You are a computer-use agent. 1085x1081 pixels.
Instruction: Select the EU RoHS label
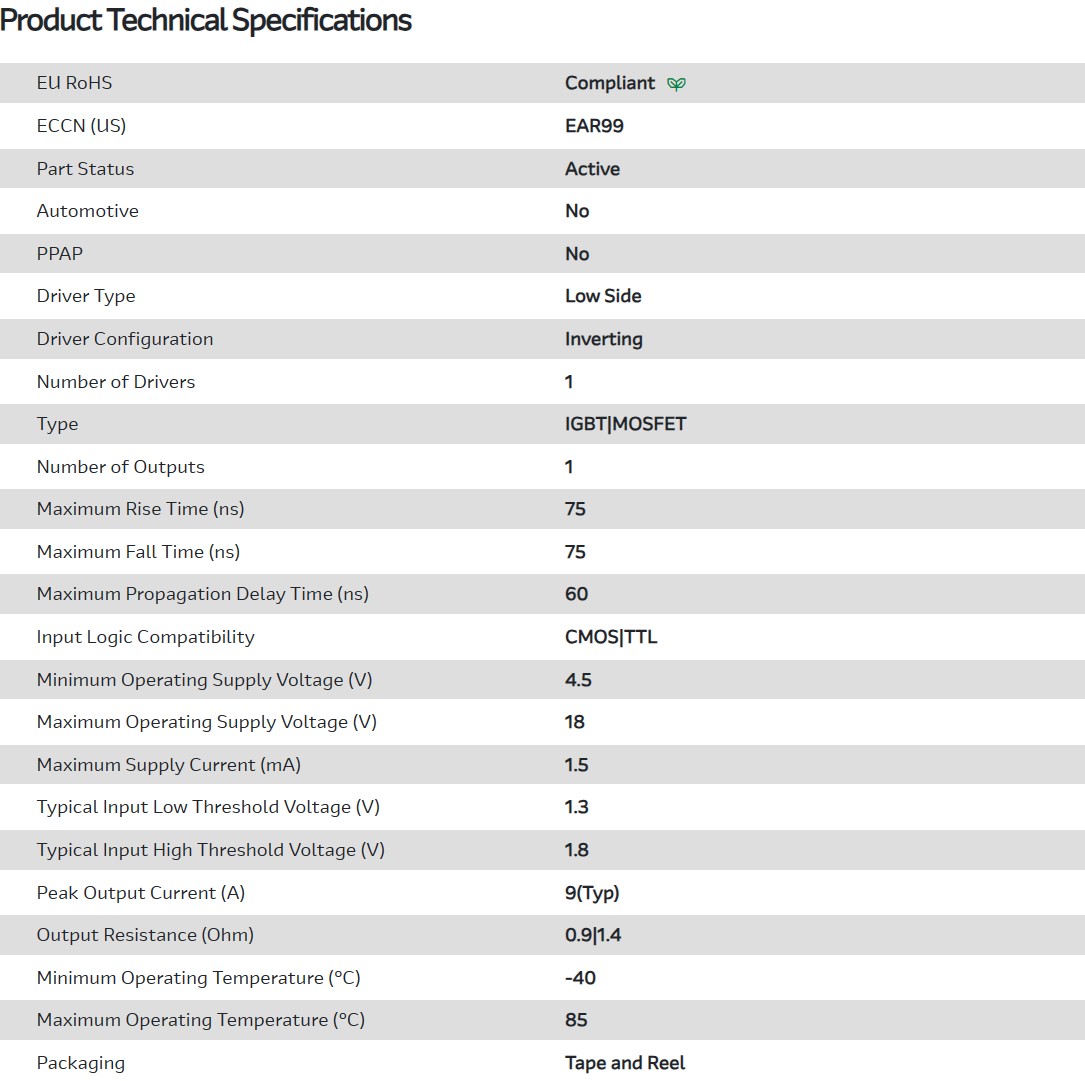click(x=74, y=83)
